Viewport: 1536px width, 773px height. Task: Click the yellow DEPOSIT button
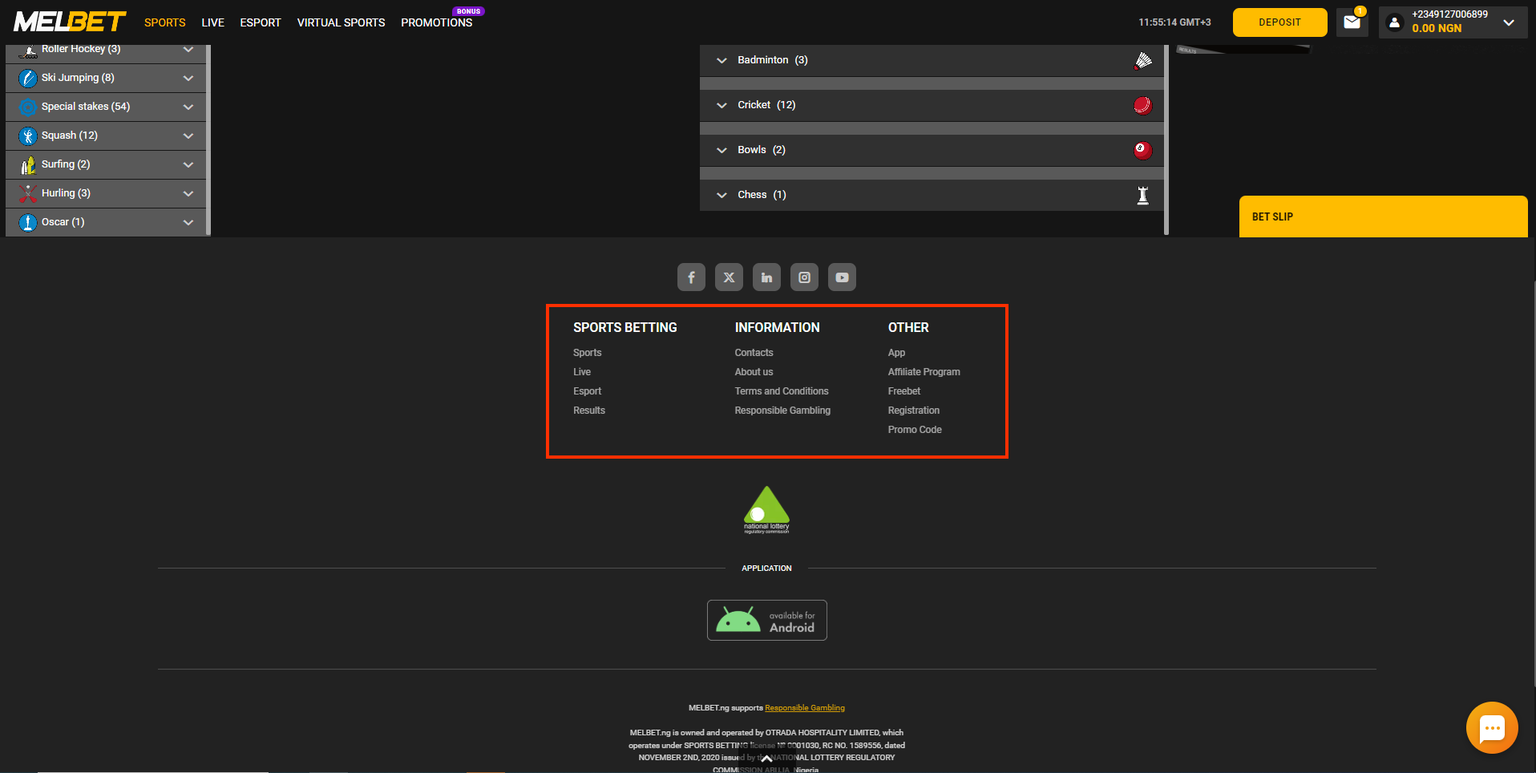(x=1279, y=22)
